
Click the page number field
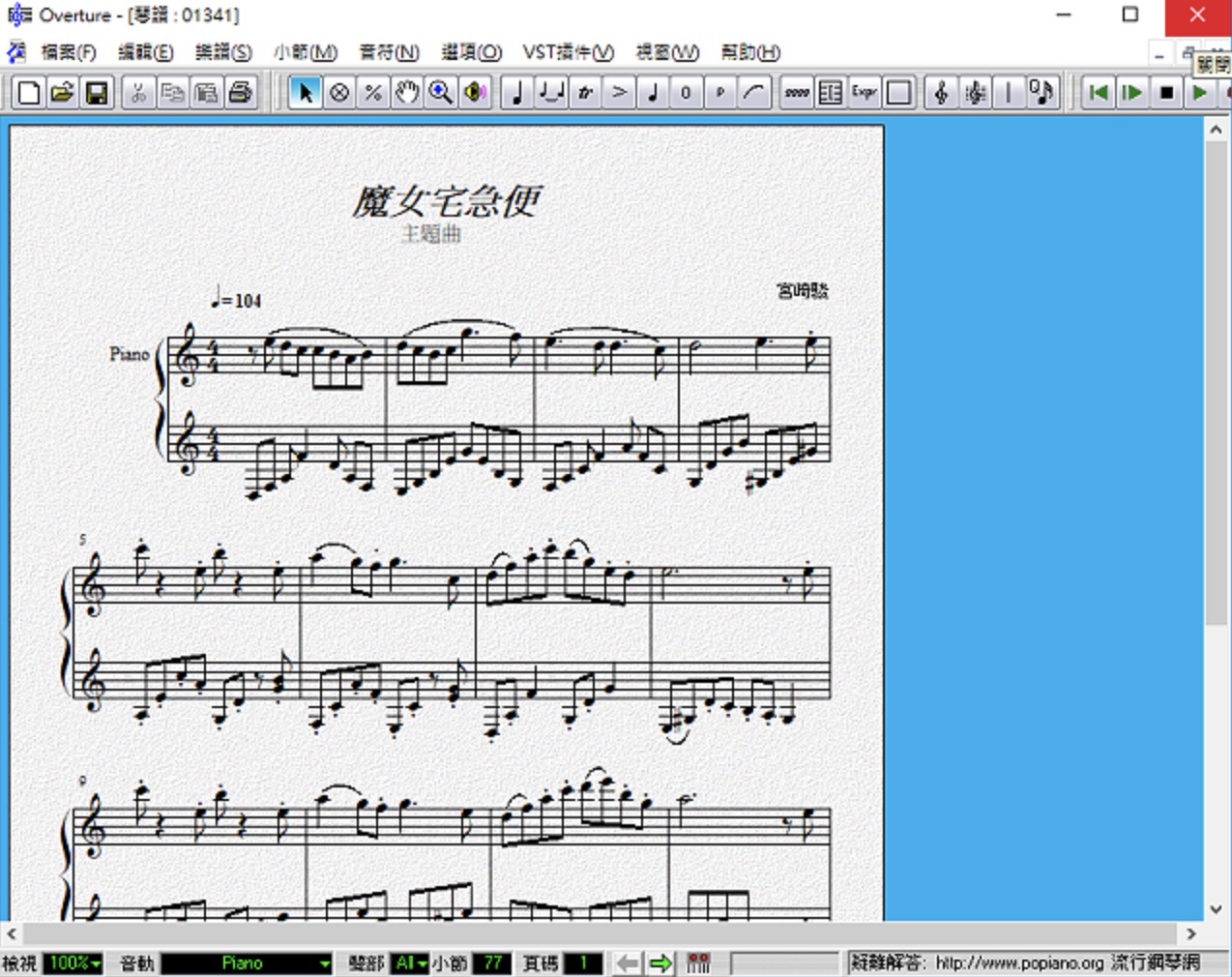tap(583, 963)
